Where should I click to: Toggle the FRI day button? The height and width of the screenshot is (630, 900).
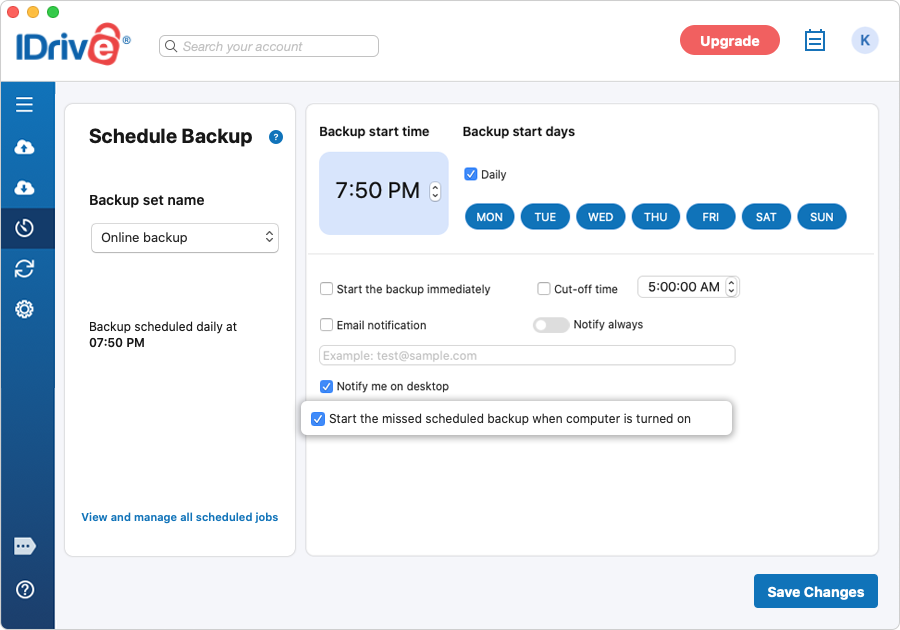711,217
